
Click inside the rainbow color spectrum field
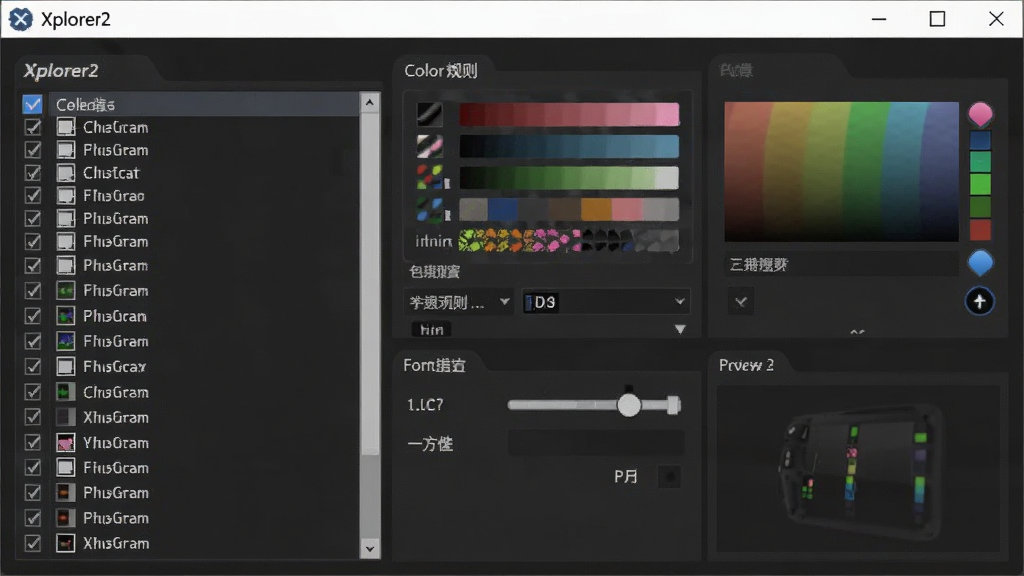point(841,172)
